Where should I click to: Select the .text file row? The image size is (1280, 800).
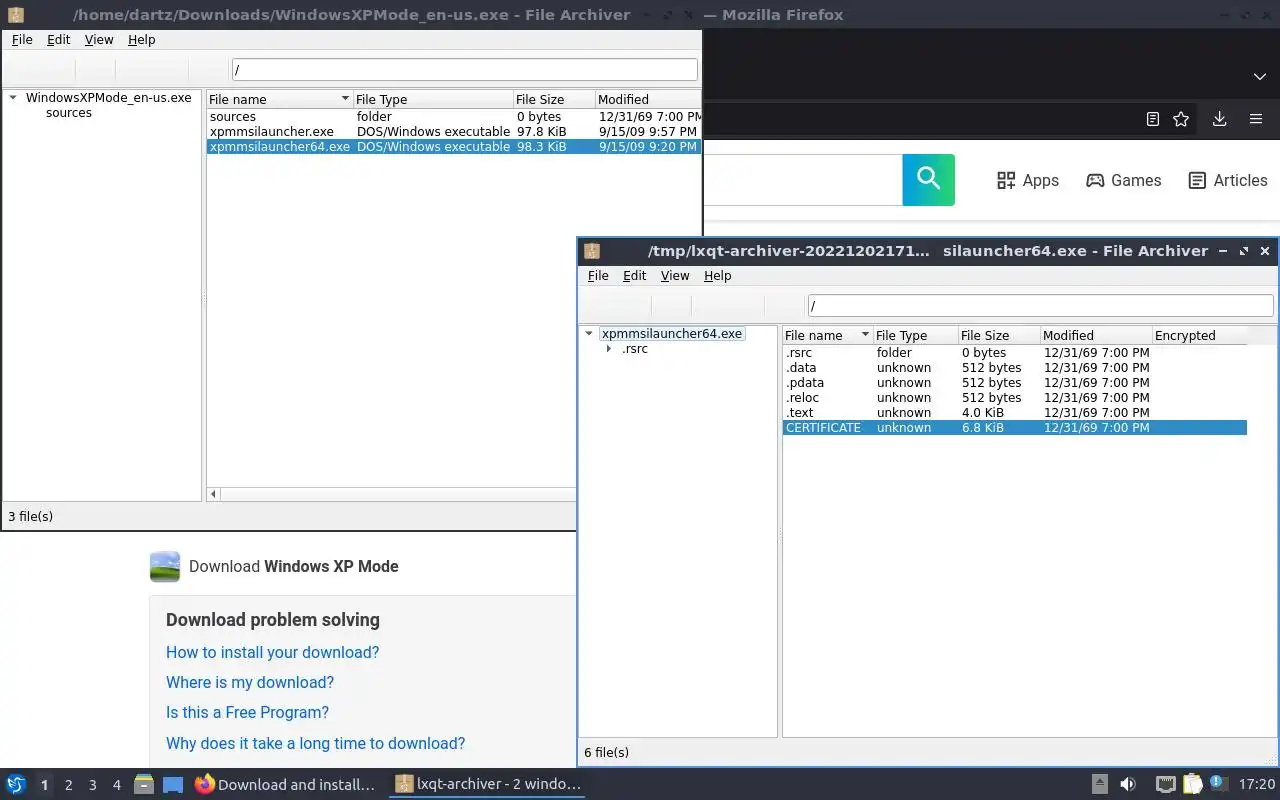pyautogui.click(x=1015, y=412)
